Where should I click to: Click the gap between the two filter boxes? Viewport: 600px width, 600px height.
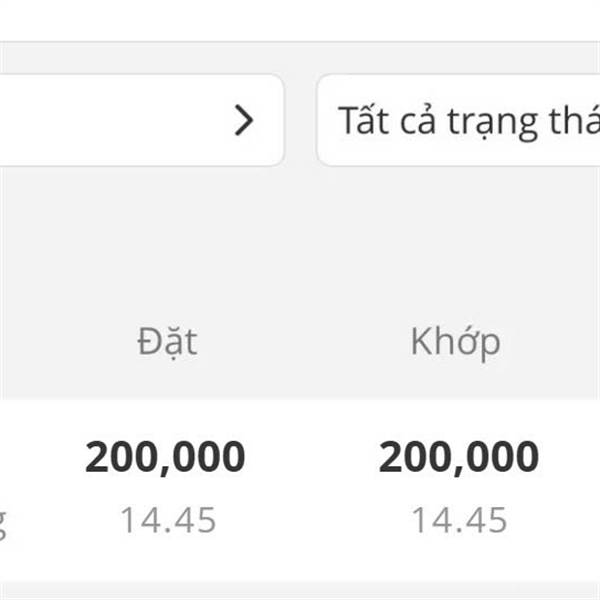pyautogui.click(x=301, y=121)
